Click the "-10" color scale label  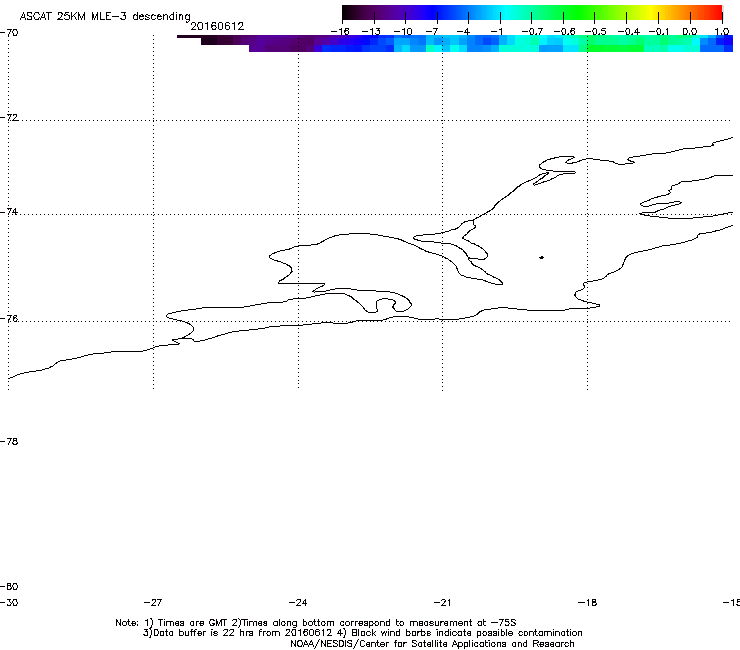[403, 32]
